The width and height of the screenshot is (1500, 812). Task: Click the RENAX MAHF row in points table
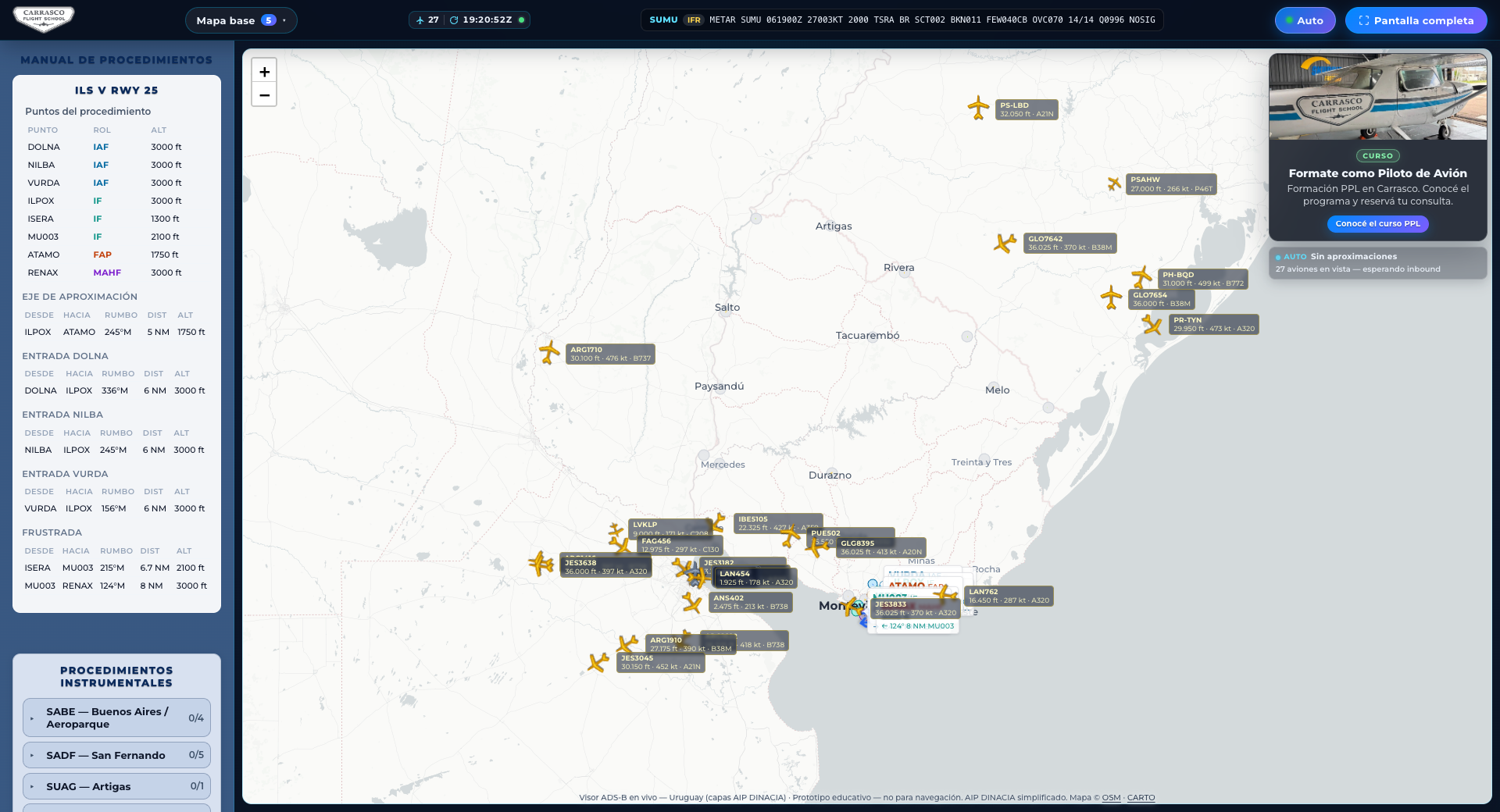tap(116, 272)
